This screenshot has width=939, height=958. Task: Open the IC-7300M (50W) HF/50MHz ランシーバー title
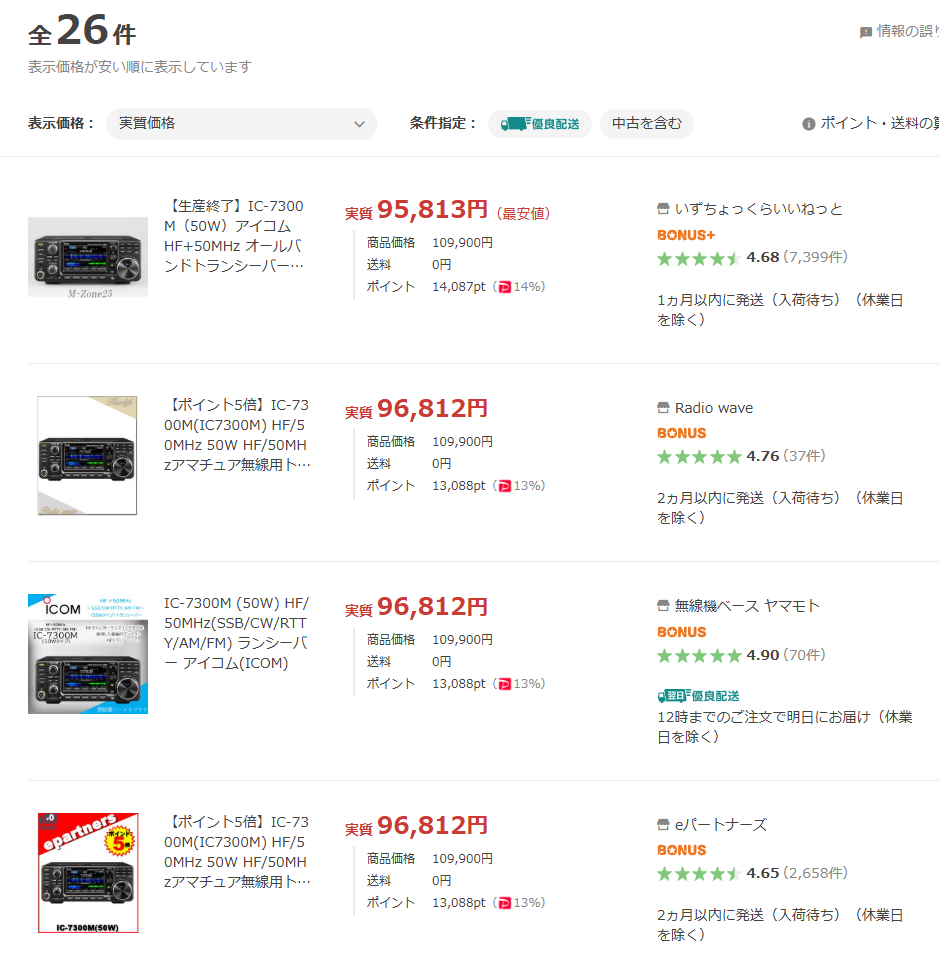point(237,633)
